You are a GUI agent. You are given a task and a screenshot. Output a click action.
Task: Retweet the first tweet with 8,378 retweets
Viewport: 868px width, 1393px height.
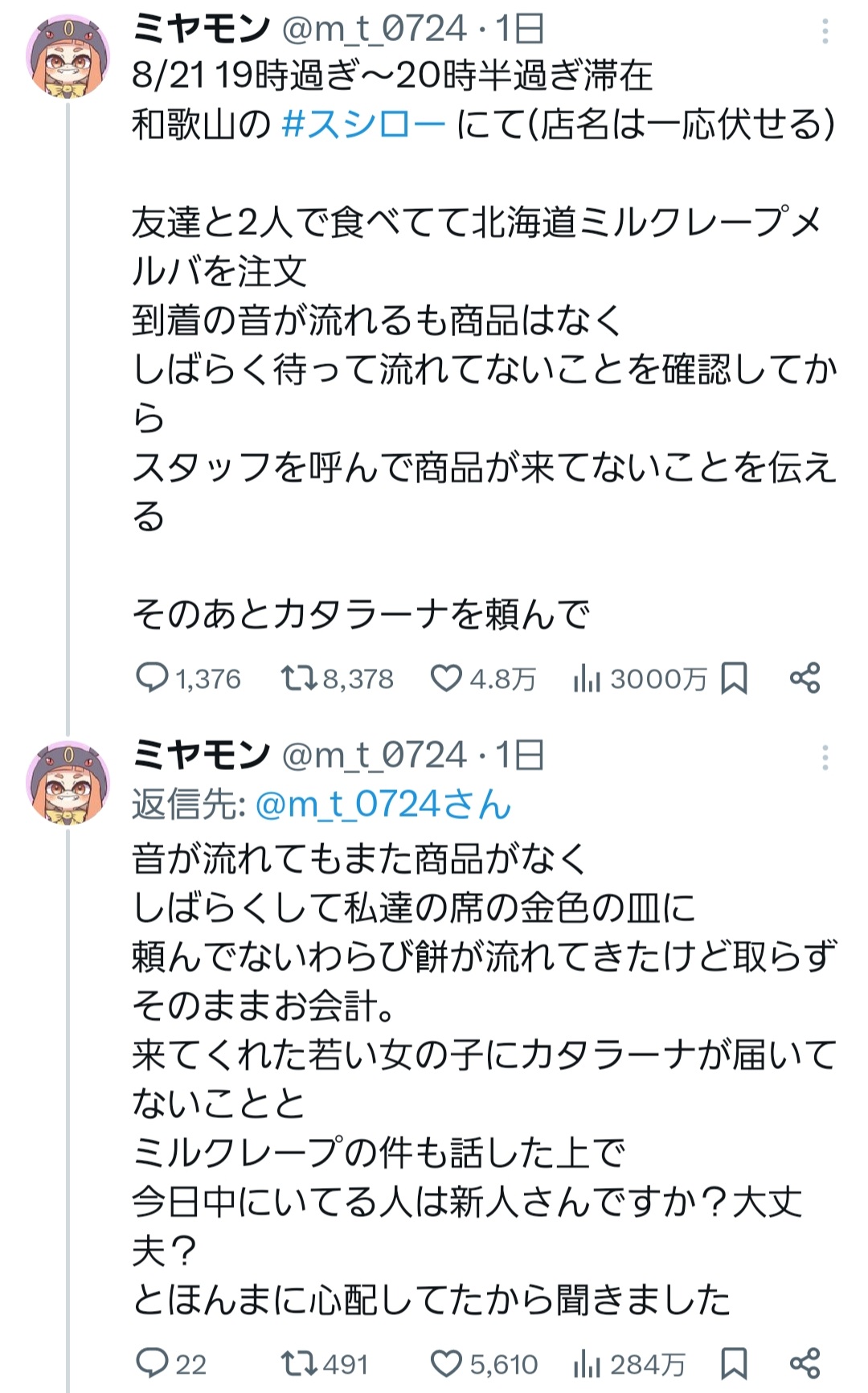point(298,678)
